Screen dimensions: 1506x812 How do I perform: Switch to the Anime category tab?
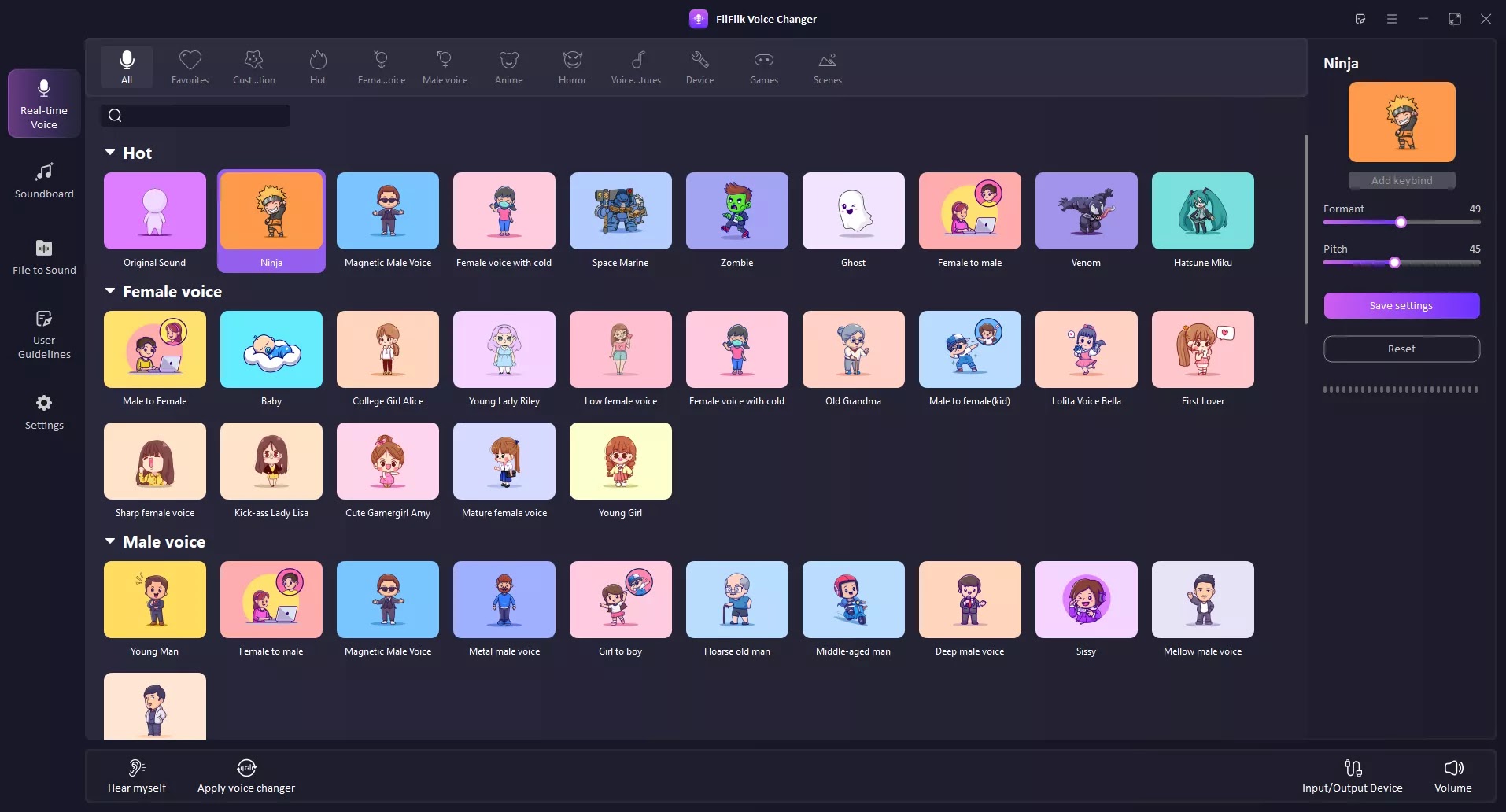pyautogui.click(x=508, y=67)
